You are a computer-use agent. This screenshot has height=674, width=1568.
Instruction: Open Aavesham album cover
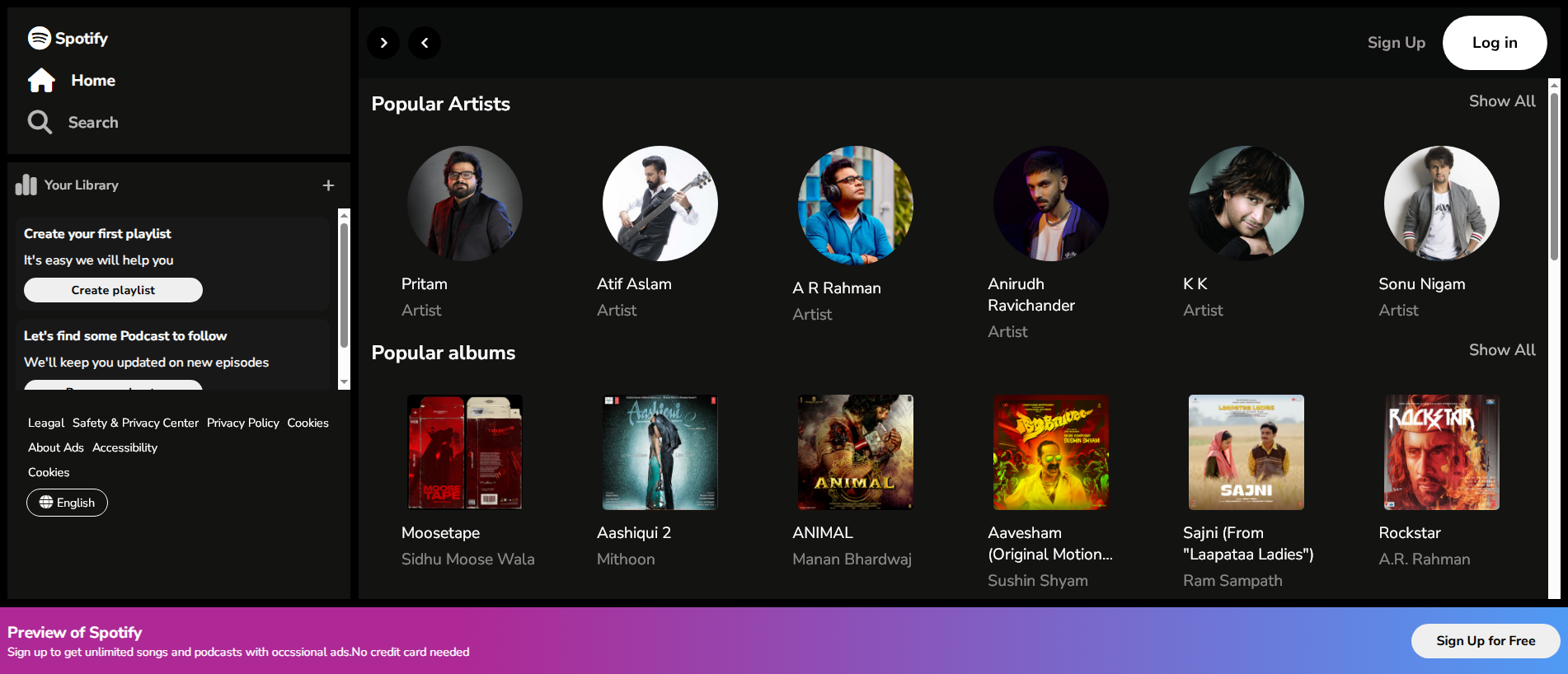click(x=1051, y=452)
